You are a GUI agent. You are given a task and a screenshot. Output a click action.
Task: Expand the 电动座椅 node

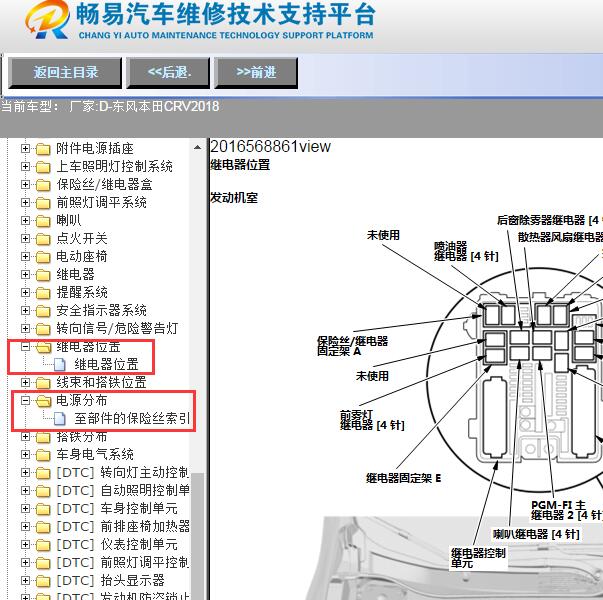pyautogui.click(x=25, y=257)
